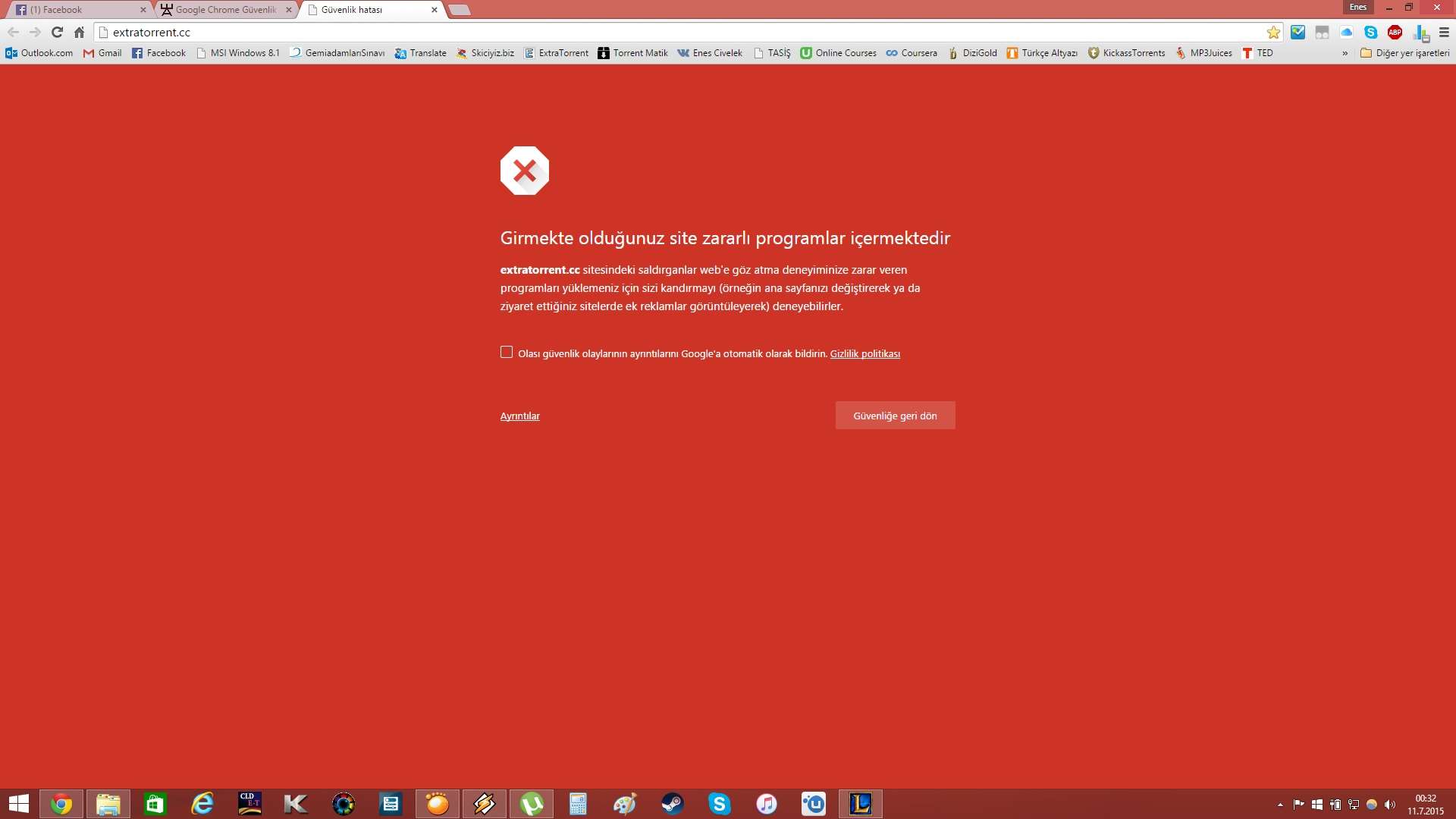This screenshot has height=819, width=1456.
Task: Open the Adblock Plus extension icon
Action: click(x=1395, y=32)
